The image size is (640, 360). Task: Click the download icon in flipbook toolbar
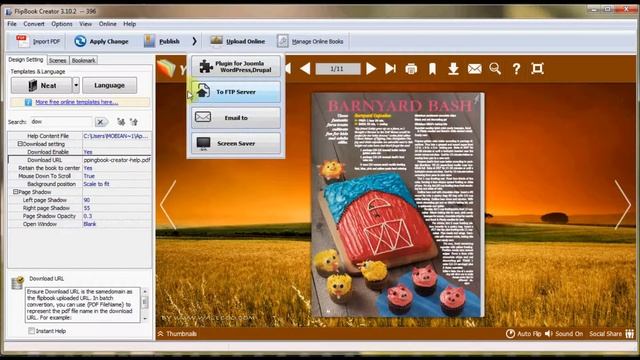[x=453, y=69]
